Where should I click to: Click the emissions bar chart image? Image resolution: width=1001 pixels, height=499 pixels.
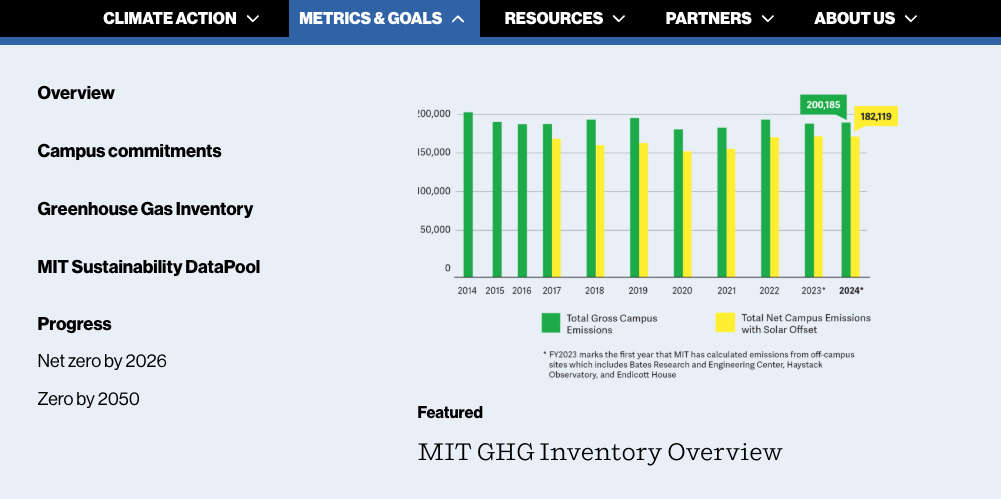658,236
